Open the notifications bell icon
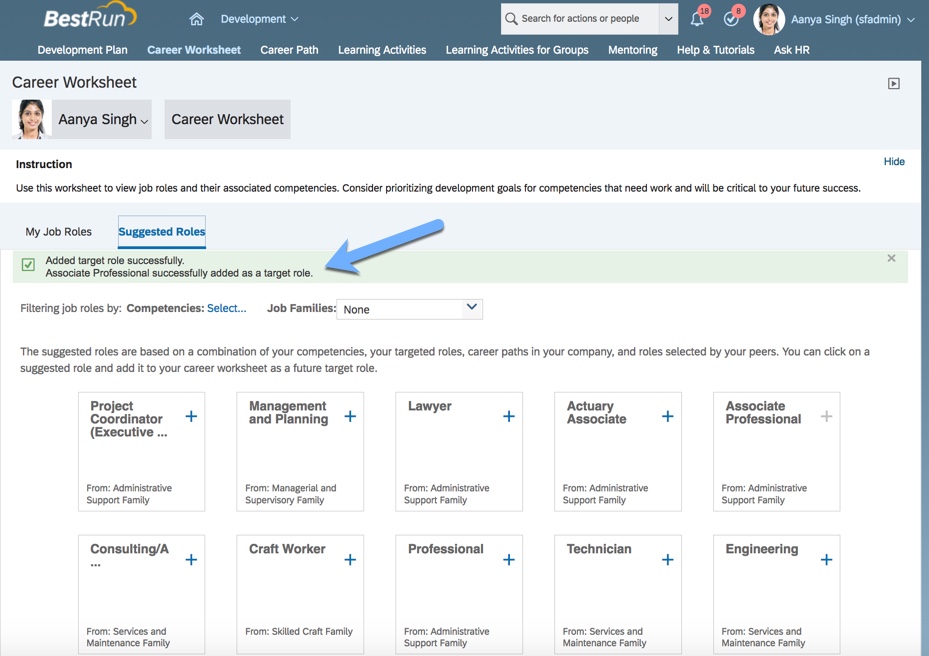The width and height of the screenshot is (929, 656). click(697, 19)
